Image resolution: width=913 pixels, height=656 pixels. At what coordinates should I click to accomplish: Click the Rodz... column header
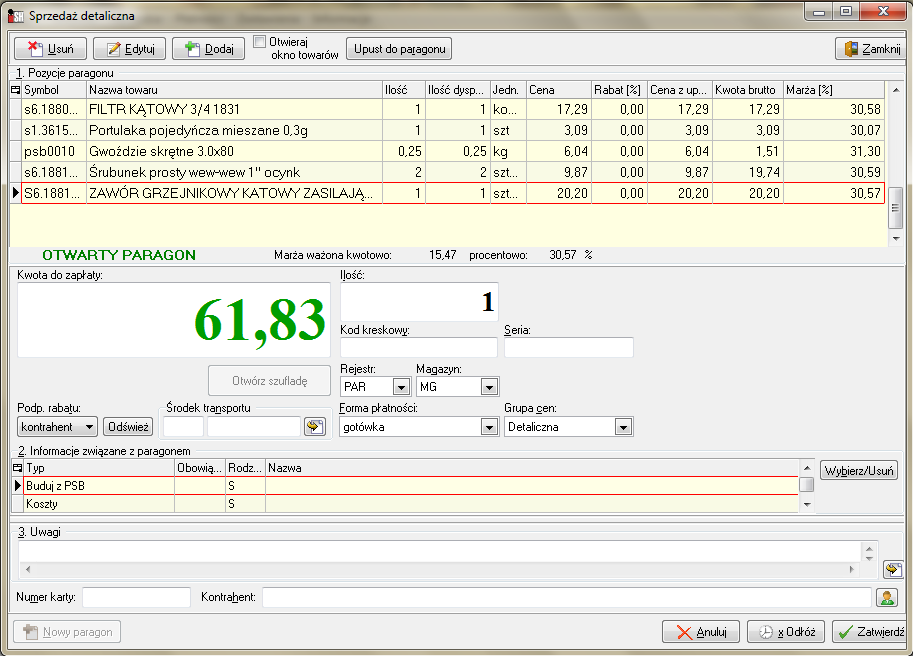click(245, 467)
